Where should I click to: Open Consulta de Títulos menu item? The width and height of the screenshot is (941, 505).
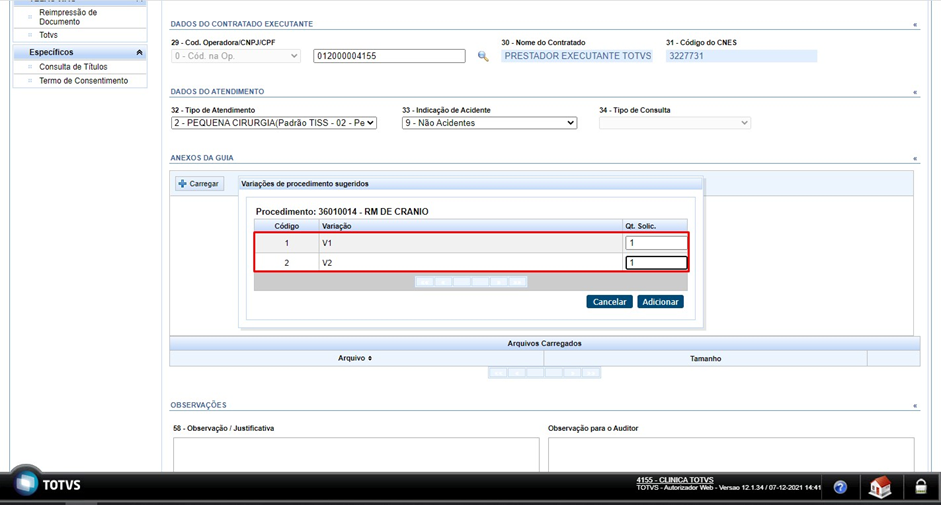(73, 67)
